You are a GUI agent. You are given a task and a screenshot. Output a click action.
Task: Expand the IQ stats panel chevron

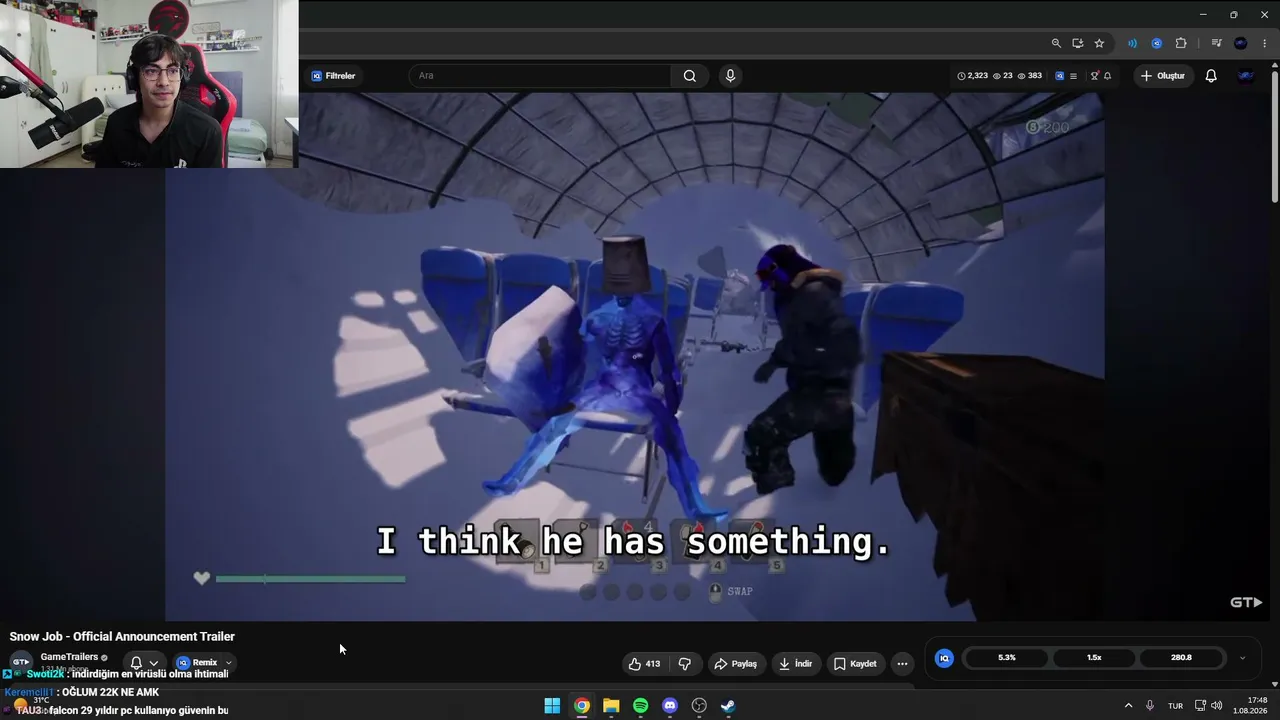point(1242,658)
